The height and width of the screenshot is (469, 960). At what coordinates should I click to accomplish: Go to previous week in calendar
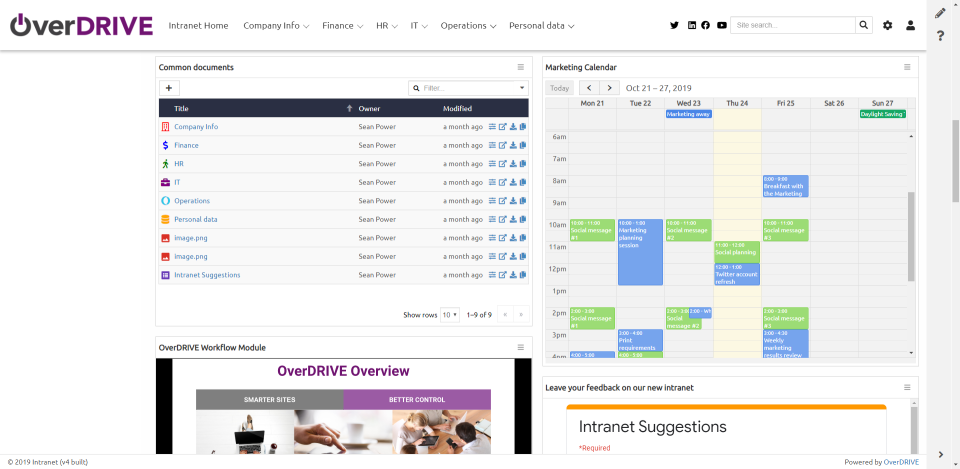click(589, 88)
